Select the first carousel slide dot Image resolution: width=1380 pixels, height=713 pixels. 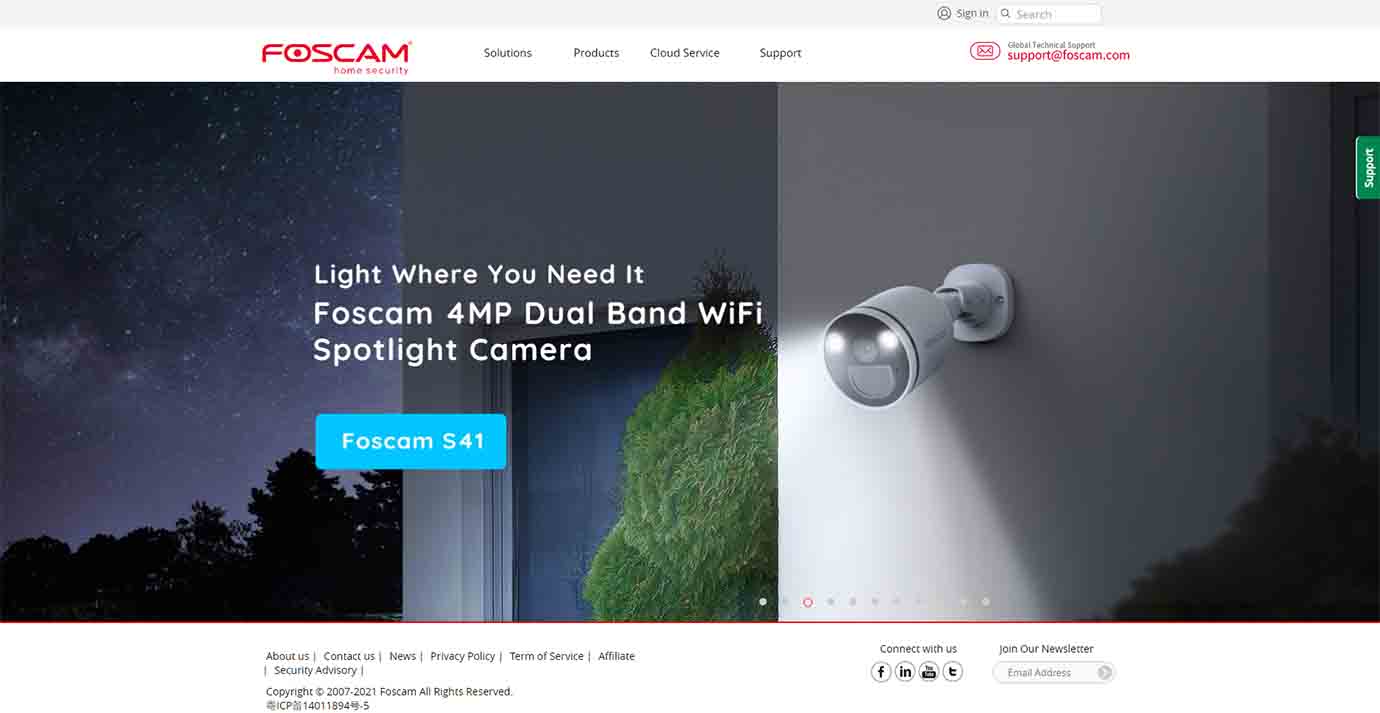coord(763,602)
